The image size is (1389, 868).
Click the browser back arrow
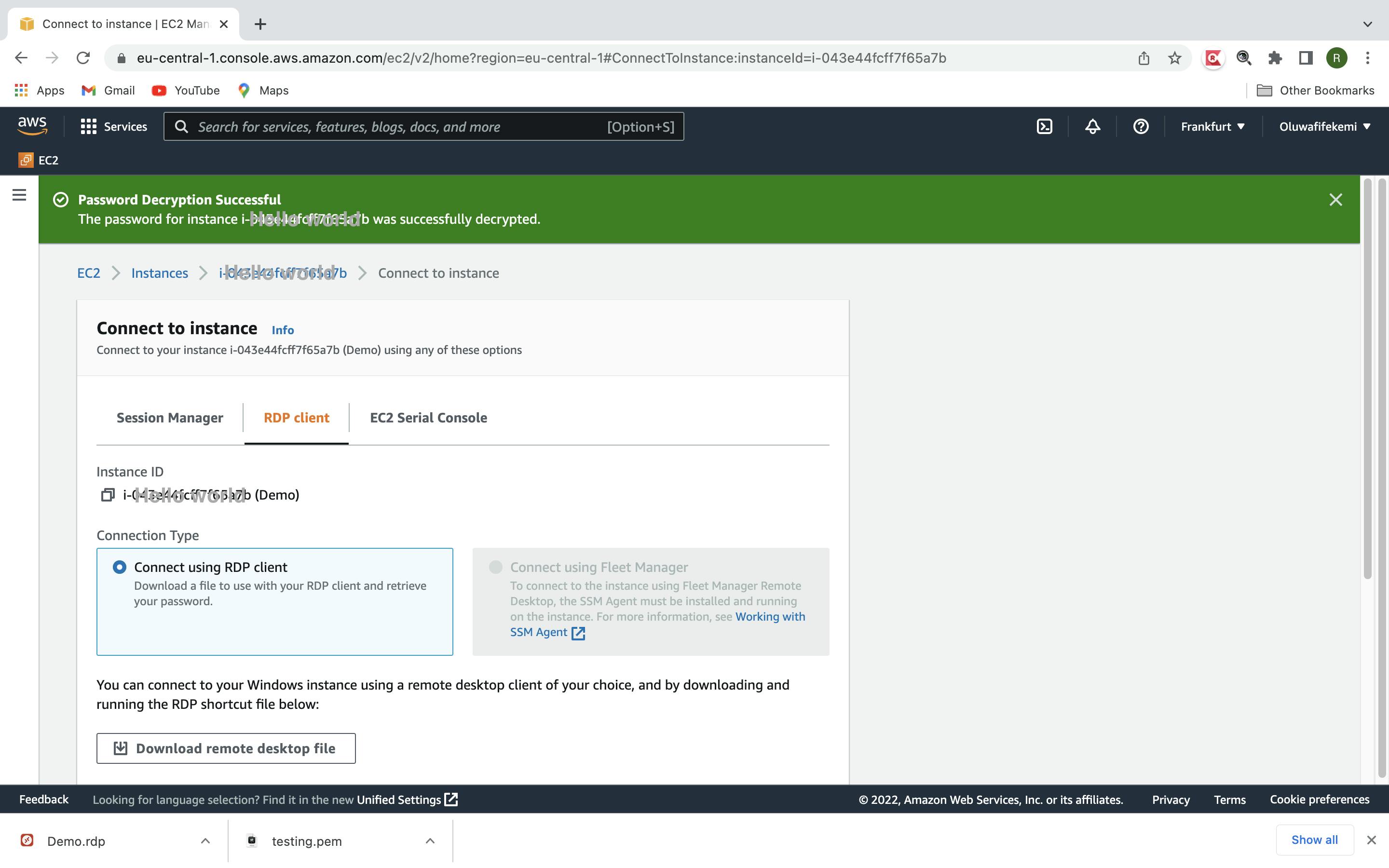coord(21,58)
